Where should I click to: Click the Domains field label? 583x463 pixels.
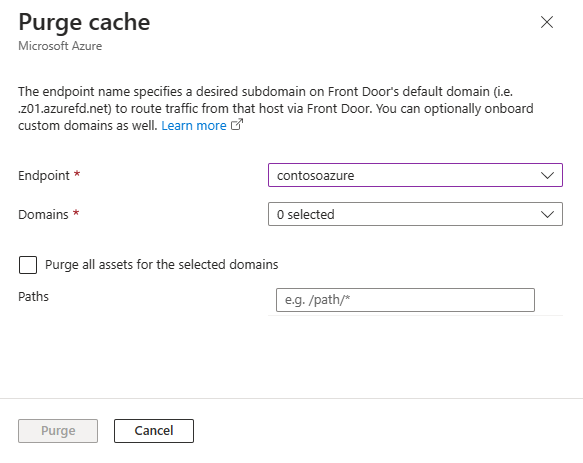(43, 215)
